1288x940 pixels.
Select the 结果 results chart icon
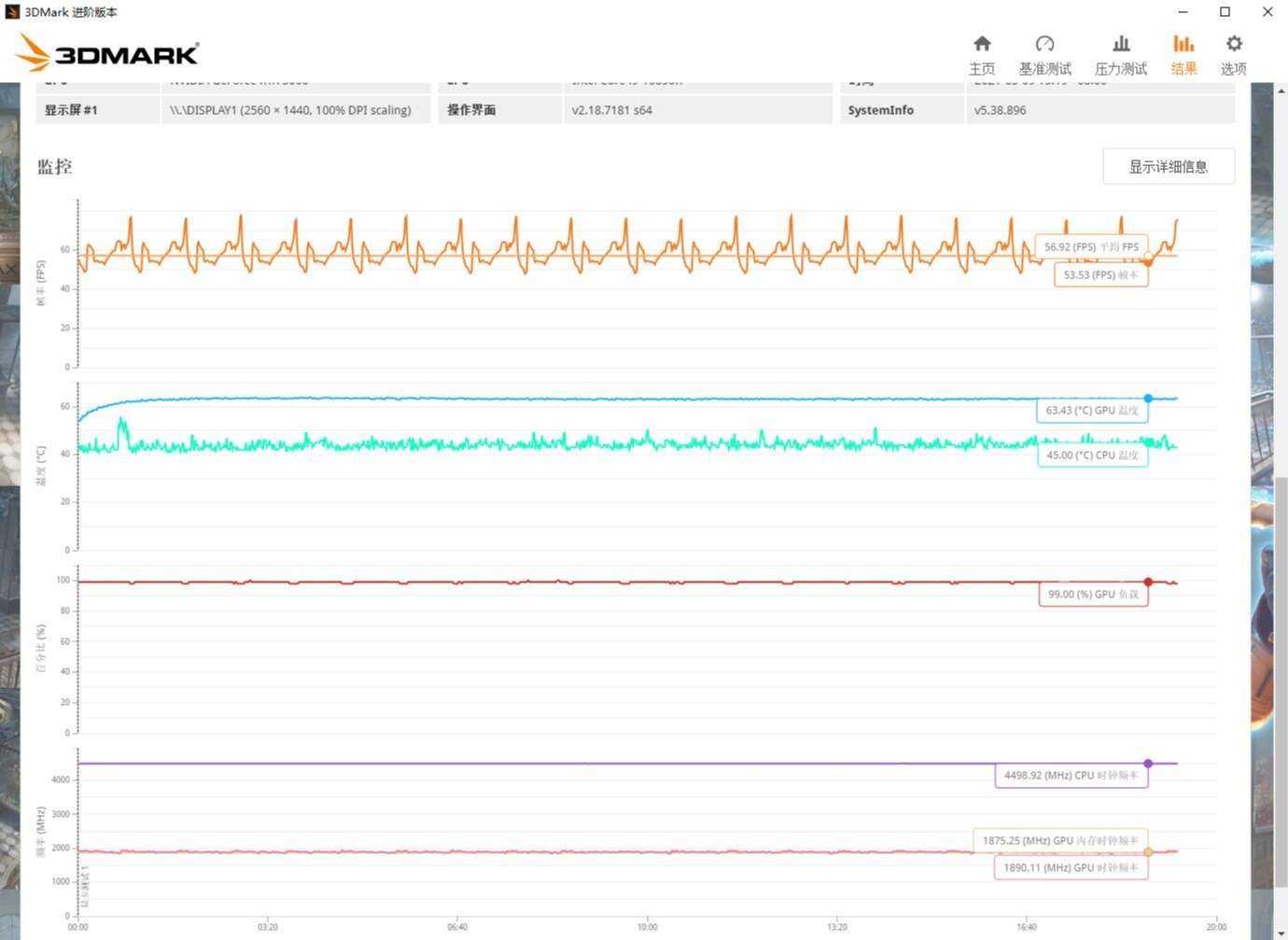(1183, 44)
